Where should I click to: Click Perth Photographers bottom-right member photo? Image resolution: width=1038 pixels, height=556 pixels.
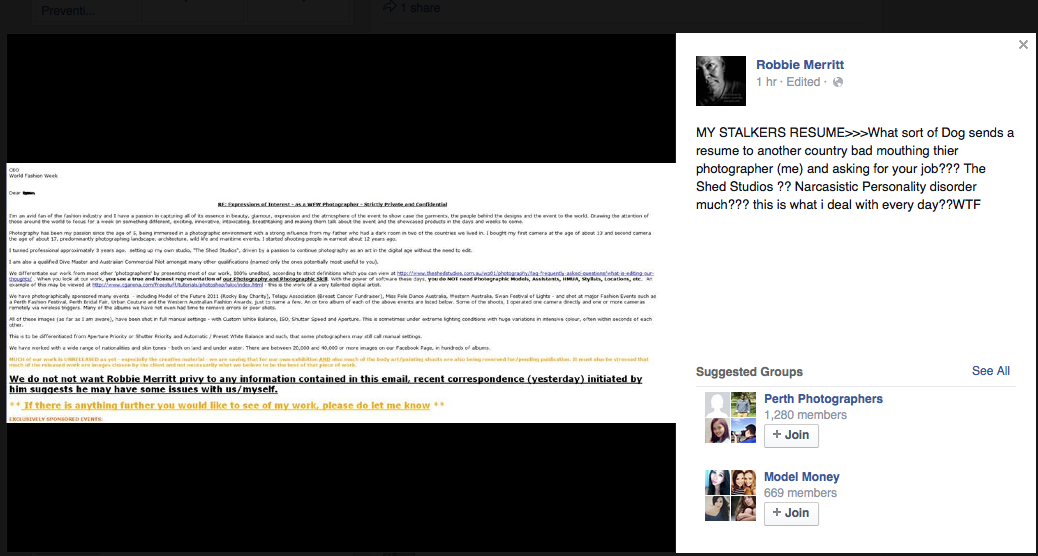[743, 430]
